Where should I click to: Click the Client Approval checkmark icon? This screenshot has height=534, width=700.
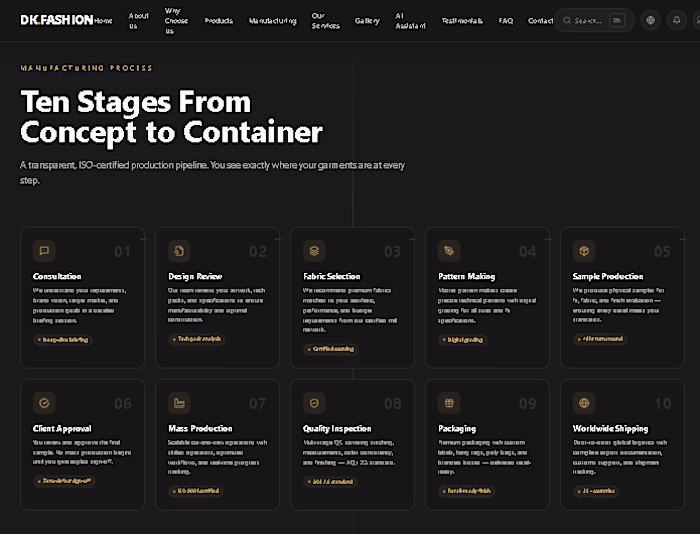[44, 403]
